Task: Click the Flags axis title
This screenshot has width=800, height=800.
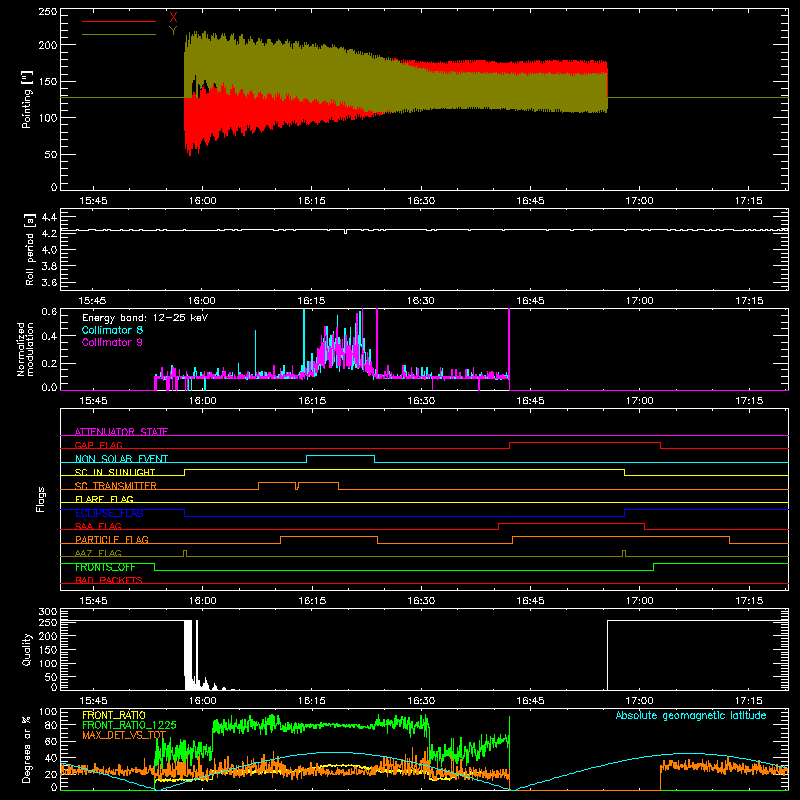Action: (41, 499)
